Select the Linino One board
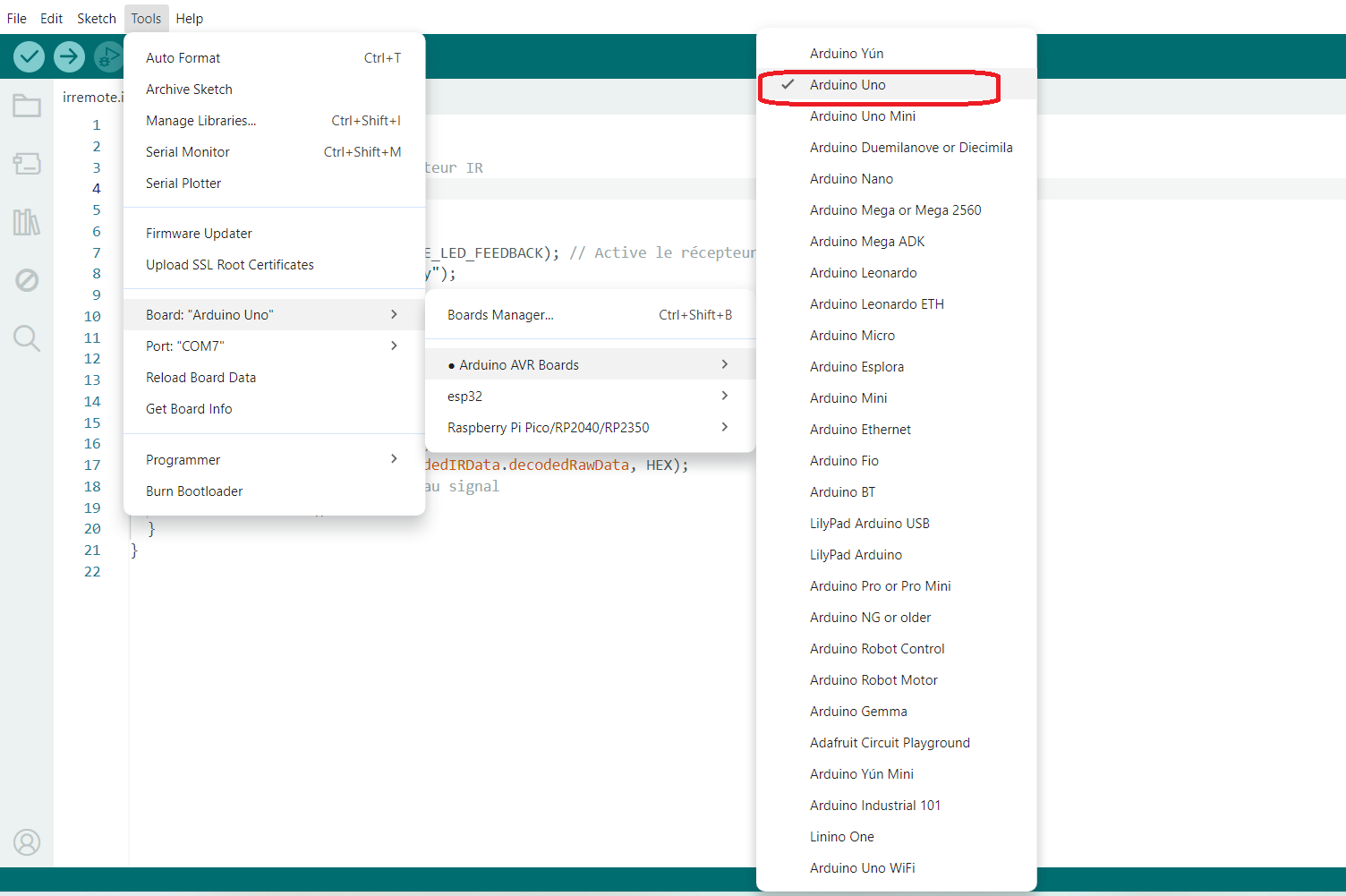 click(x=897, y=837)
